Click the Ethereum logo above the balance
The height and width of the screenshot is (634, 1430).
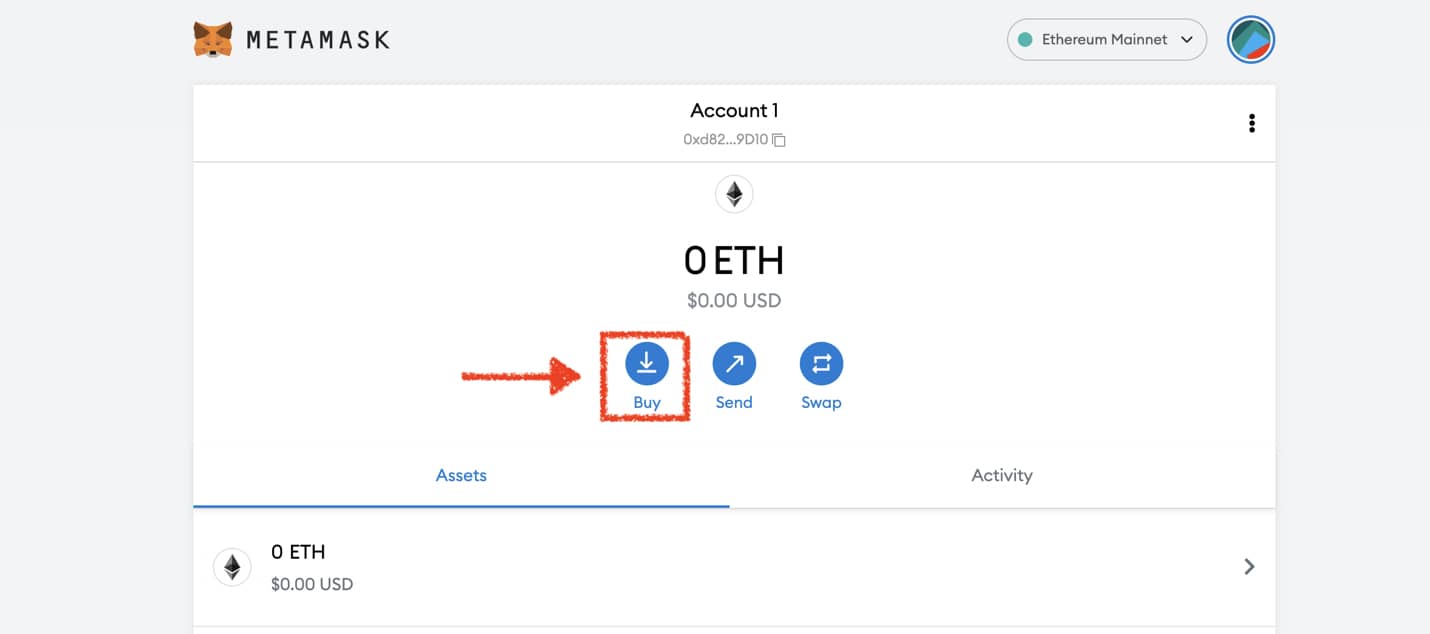pyautogui.click(x=734, y=194)
